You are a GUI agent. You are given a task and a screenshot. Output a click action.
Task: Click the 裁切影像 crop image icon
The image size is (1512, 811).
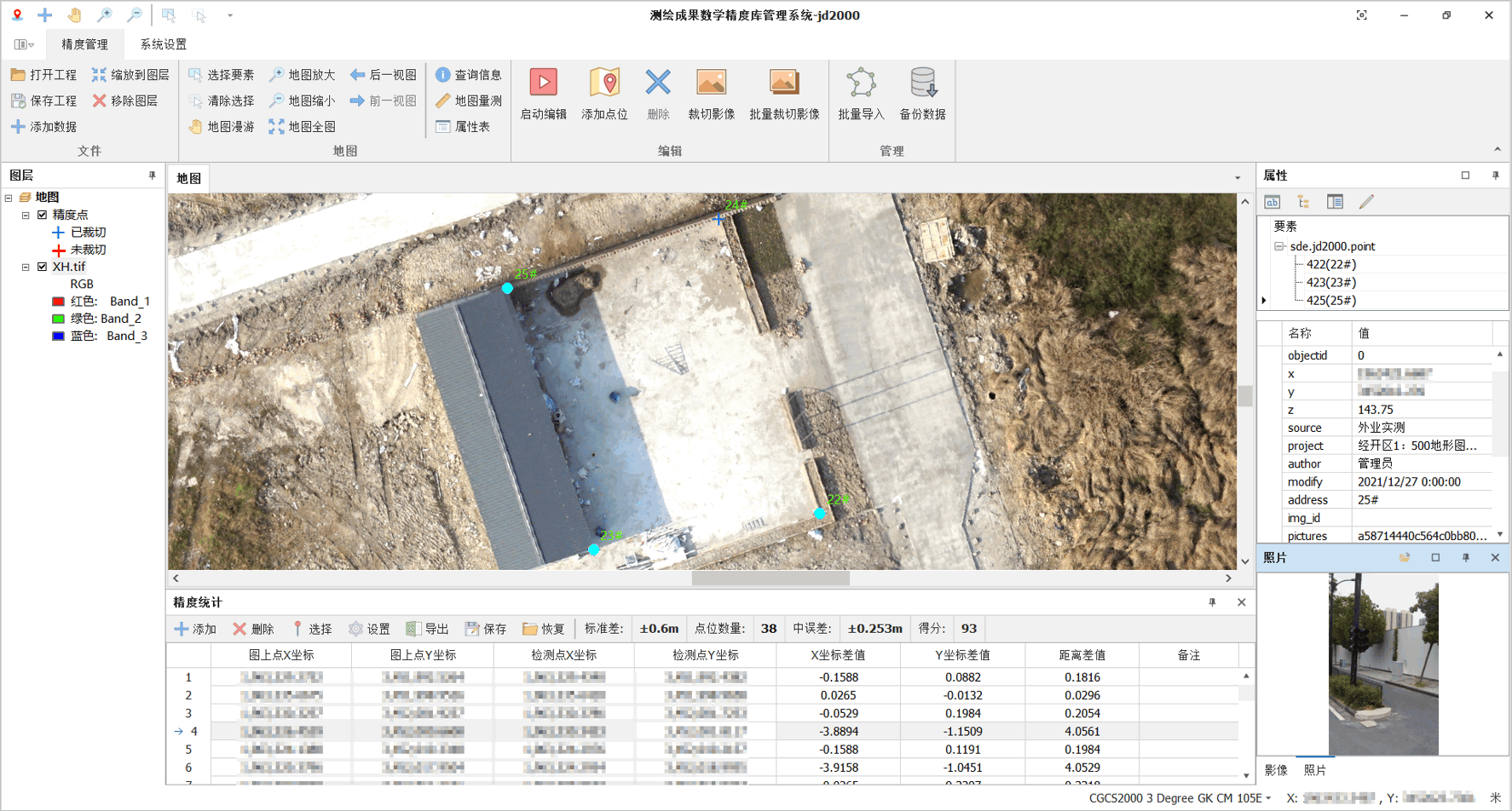711,83
